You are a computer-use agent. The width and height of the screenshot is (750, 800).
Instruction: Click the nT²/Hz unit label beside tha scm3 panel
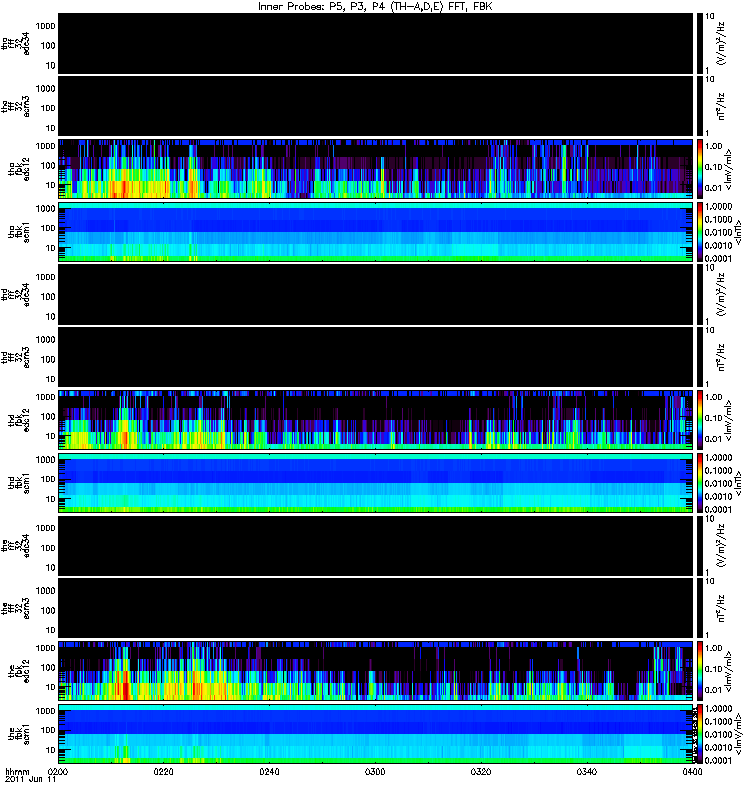(721, 106)
